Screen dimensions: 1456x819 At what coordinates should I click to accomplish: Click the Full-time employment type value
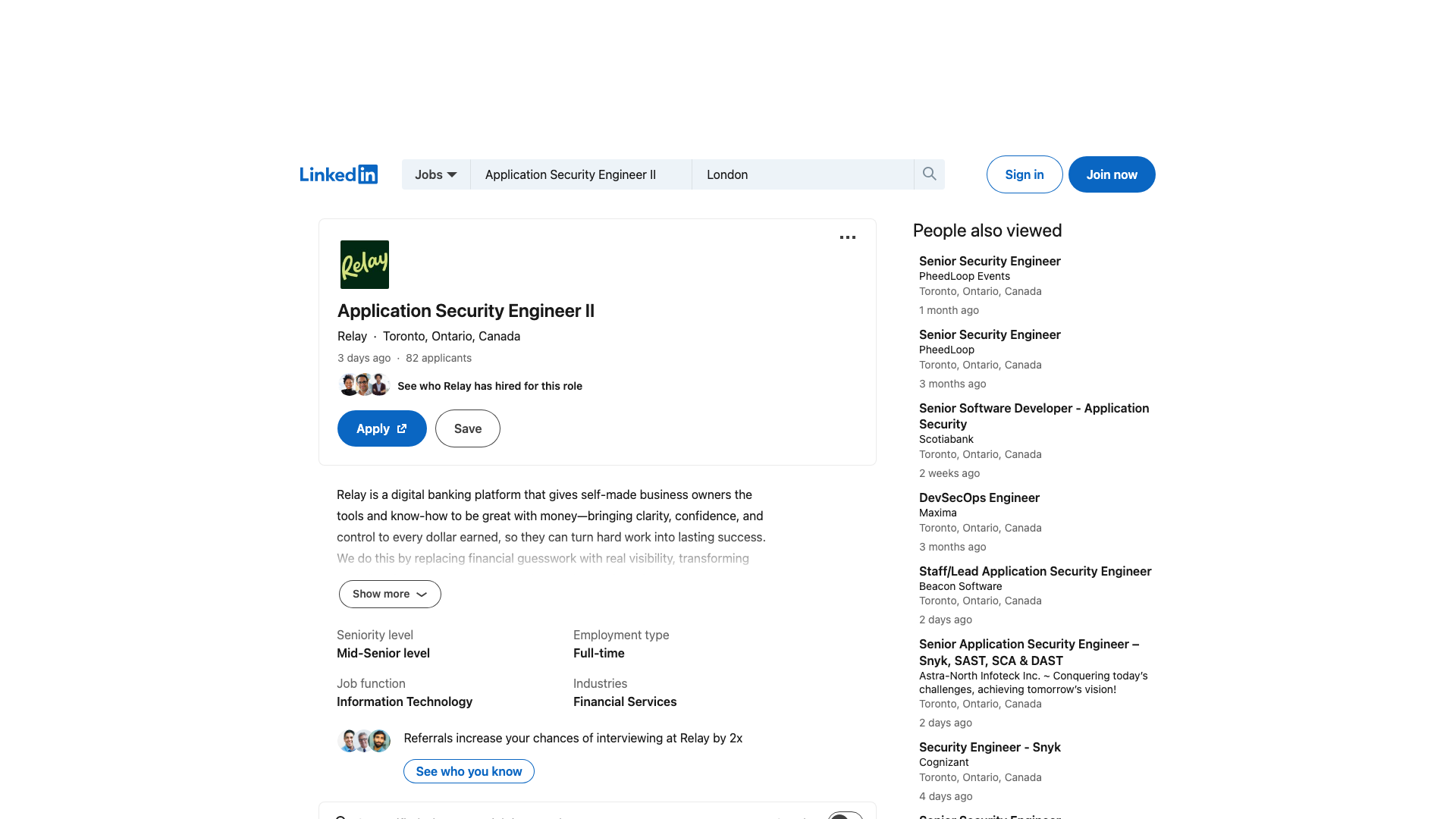point(599,653)
